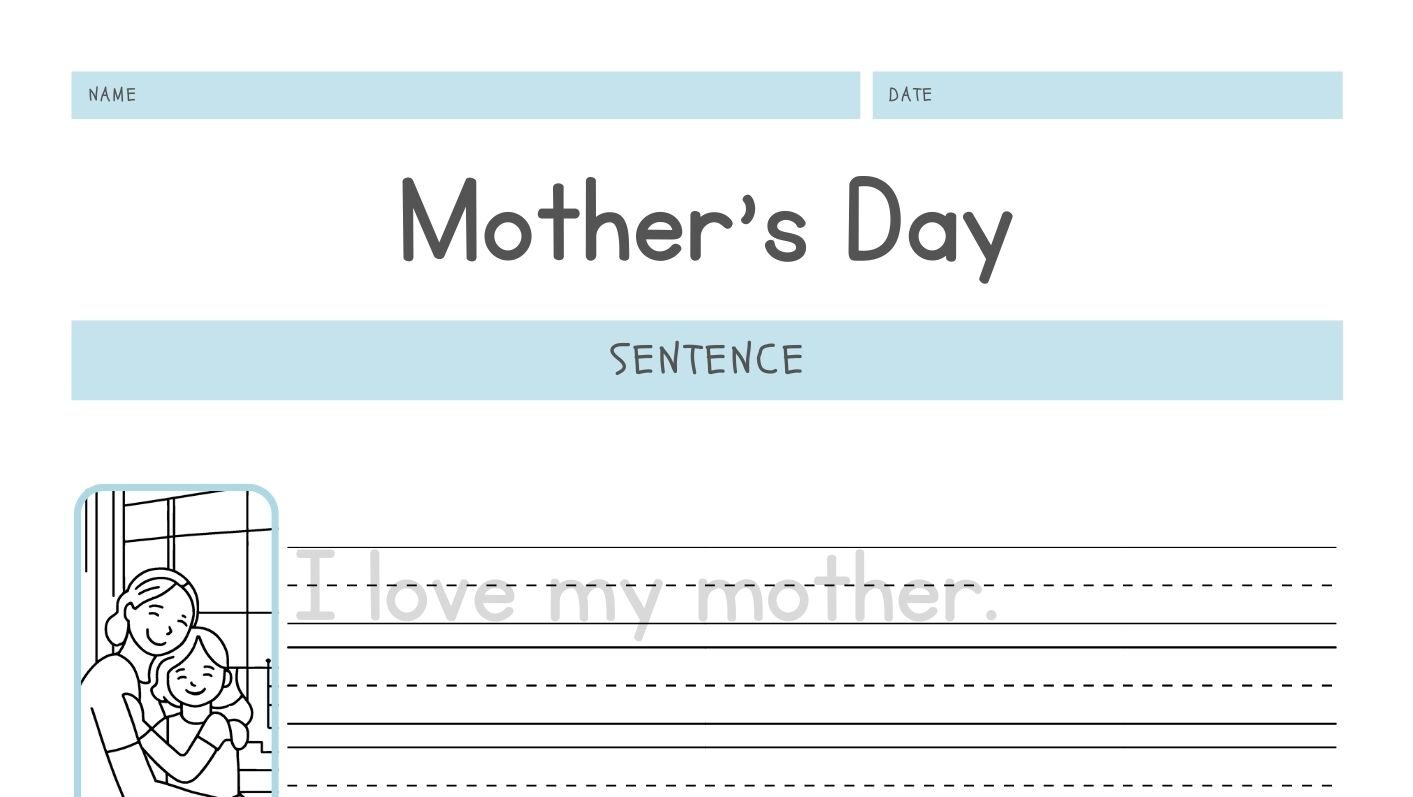Click the period ending the traced sentence
The image size is (1413, 797).
991,614
